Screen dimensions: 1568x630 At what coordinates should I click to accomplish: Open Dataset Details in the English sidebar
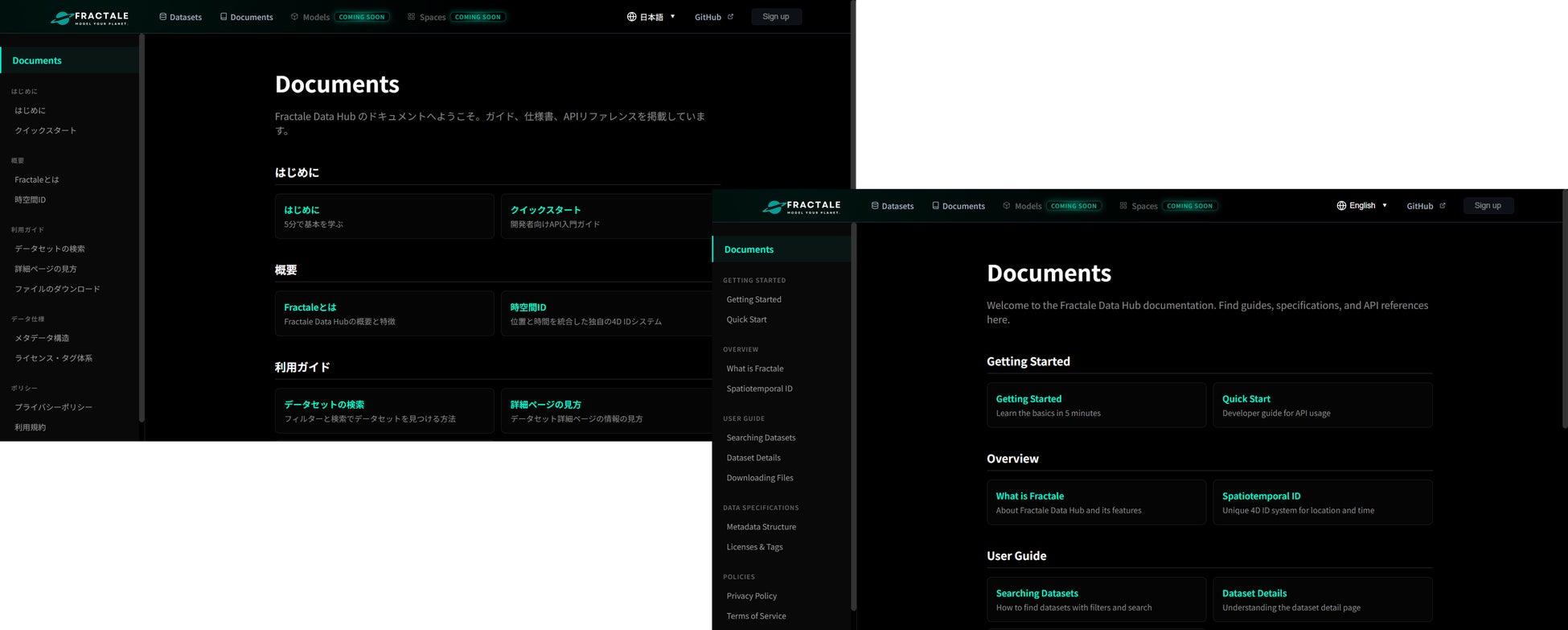click(x=754, y=458)
